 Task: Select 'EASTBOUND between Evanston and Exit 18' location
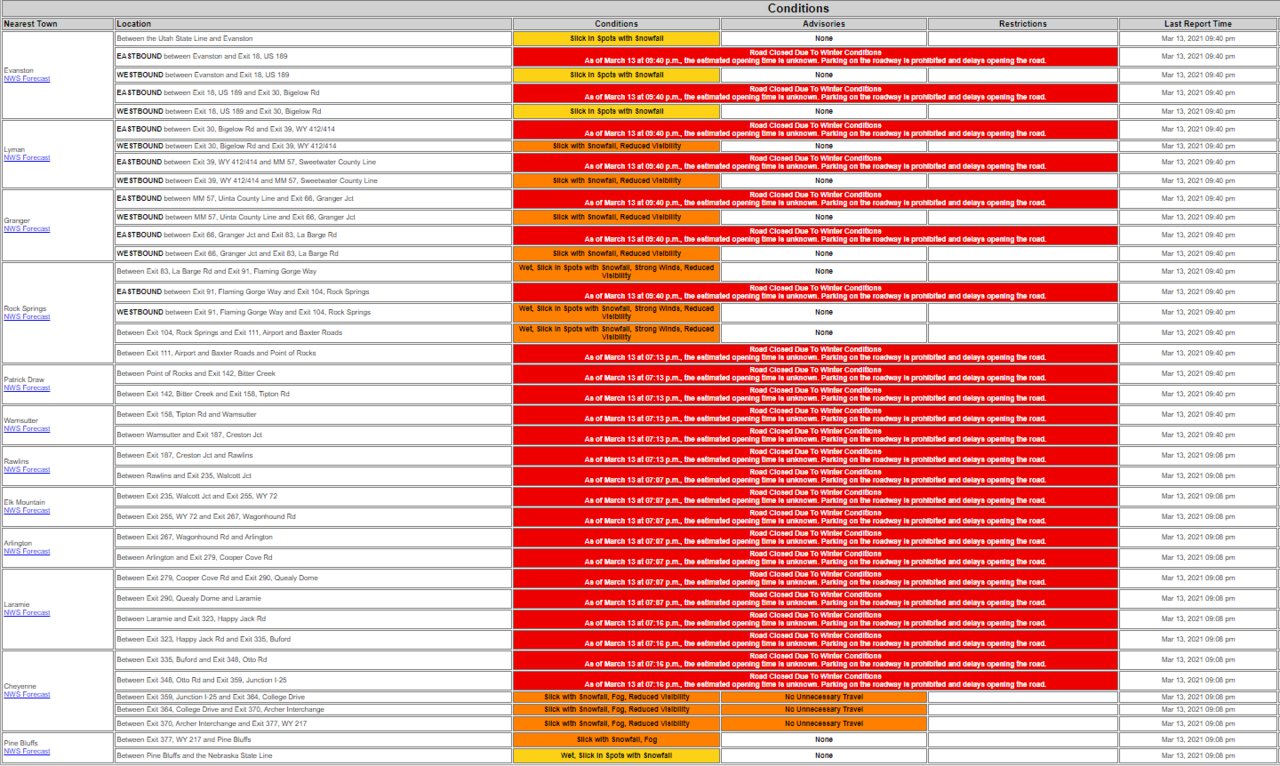point(314,57)
